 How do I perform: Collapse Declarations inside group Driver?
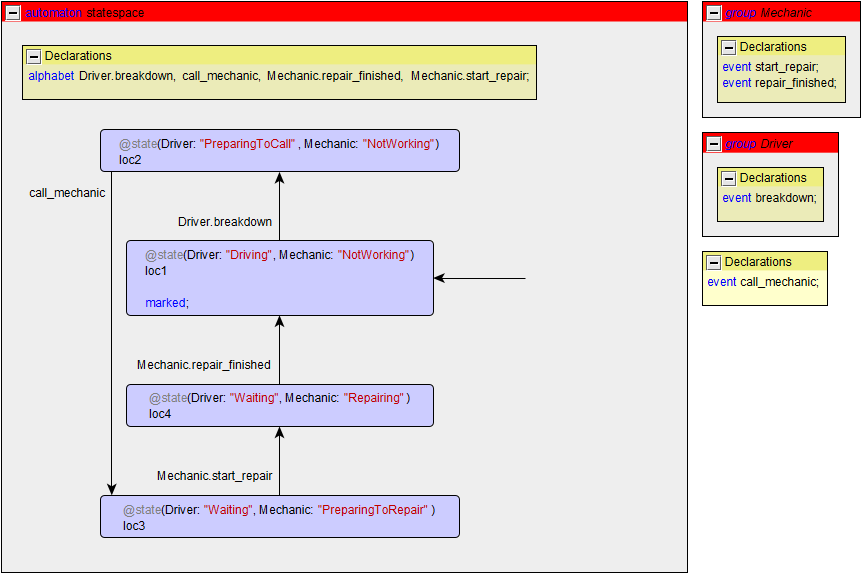pyautogui.click(x=728, y=178)
